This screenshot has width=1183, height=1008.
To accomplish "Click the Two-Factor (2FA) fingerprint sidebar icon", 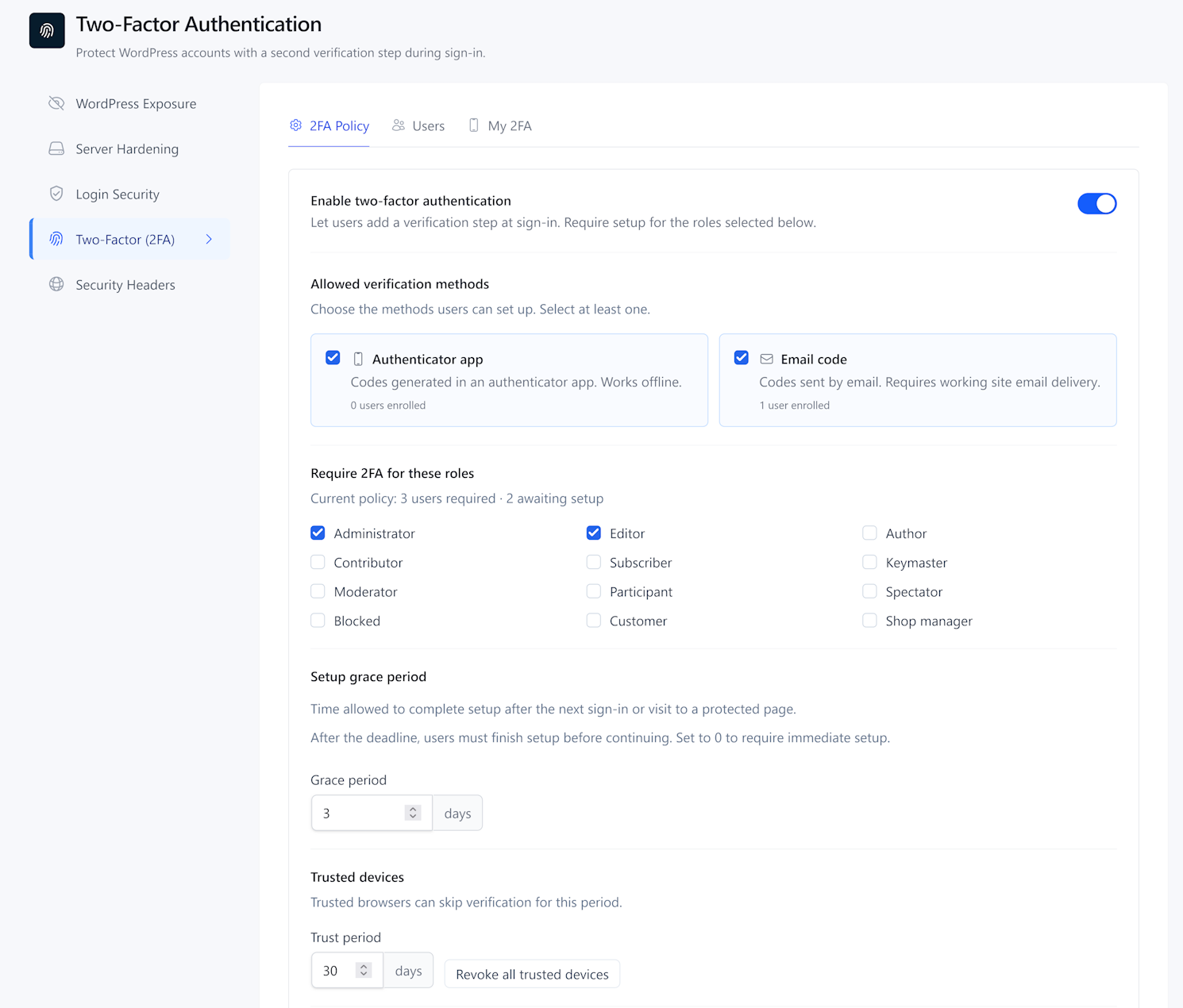I will pyautogui.click(x=56, y=239).
